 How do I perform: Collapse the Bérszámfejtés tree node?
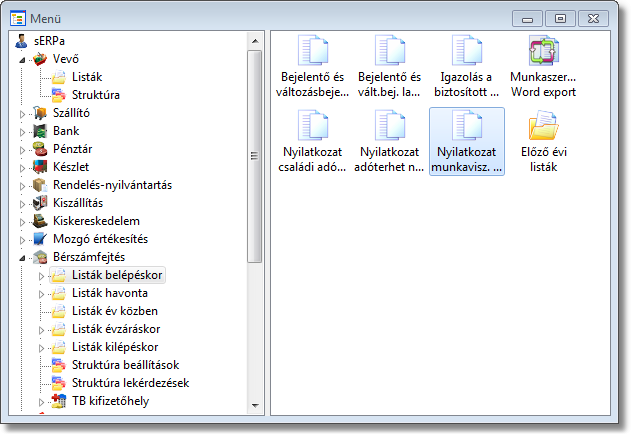coord(23,258)
